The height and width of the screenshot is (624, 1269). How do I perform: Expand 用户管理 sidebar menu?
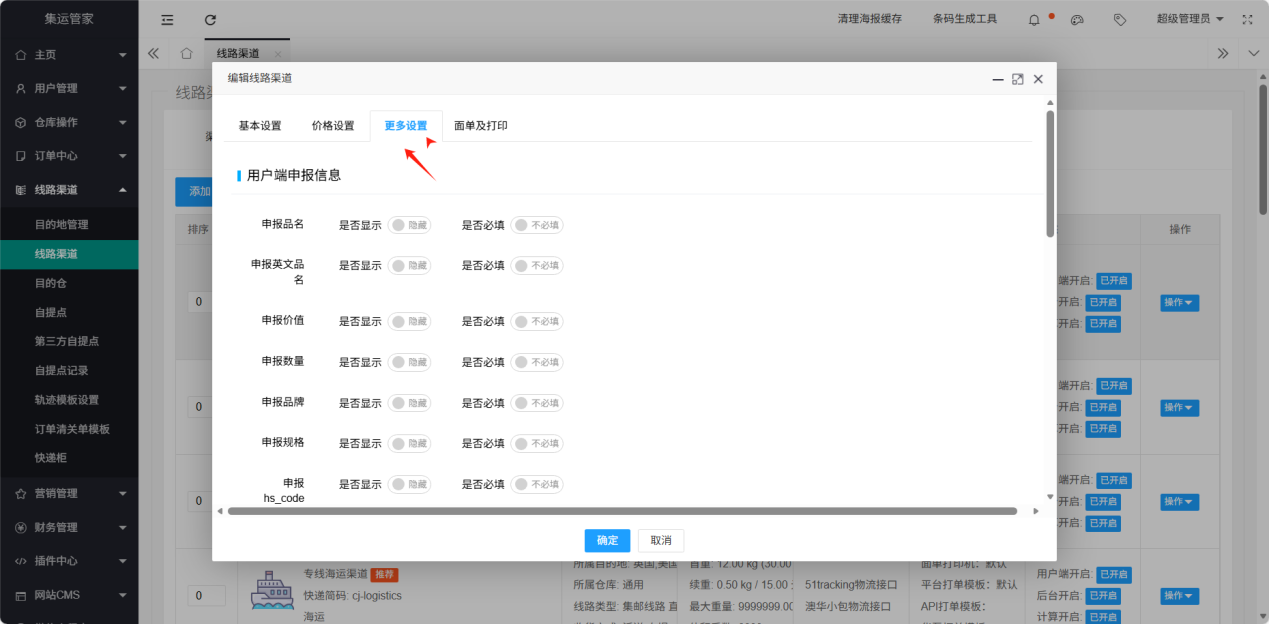coord(69,88)
